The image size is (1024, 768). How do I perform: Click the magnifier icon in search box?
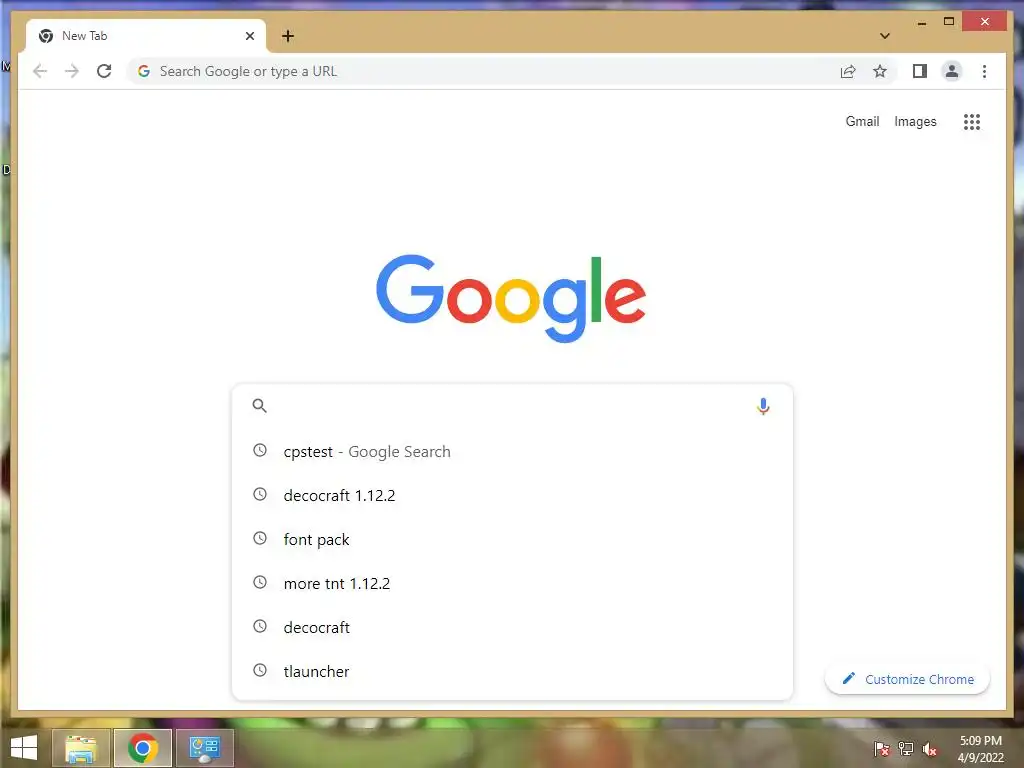259,406
